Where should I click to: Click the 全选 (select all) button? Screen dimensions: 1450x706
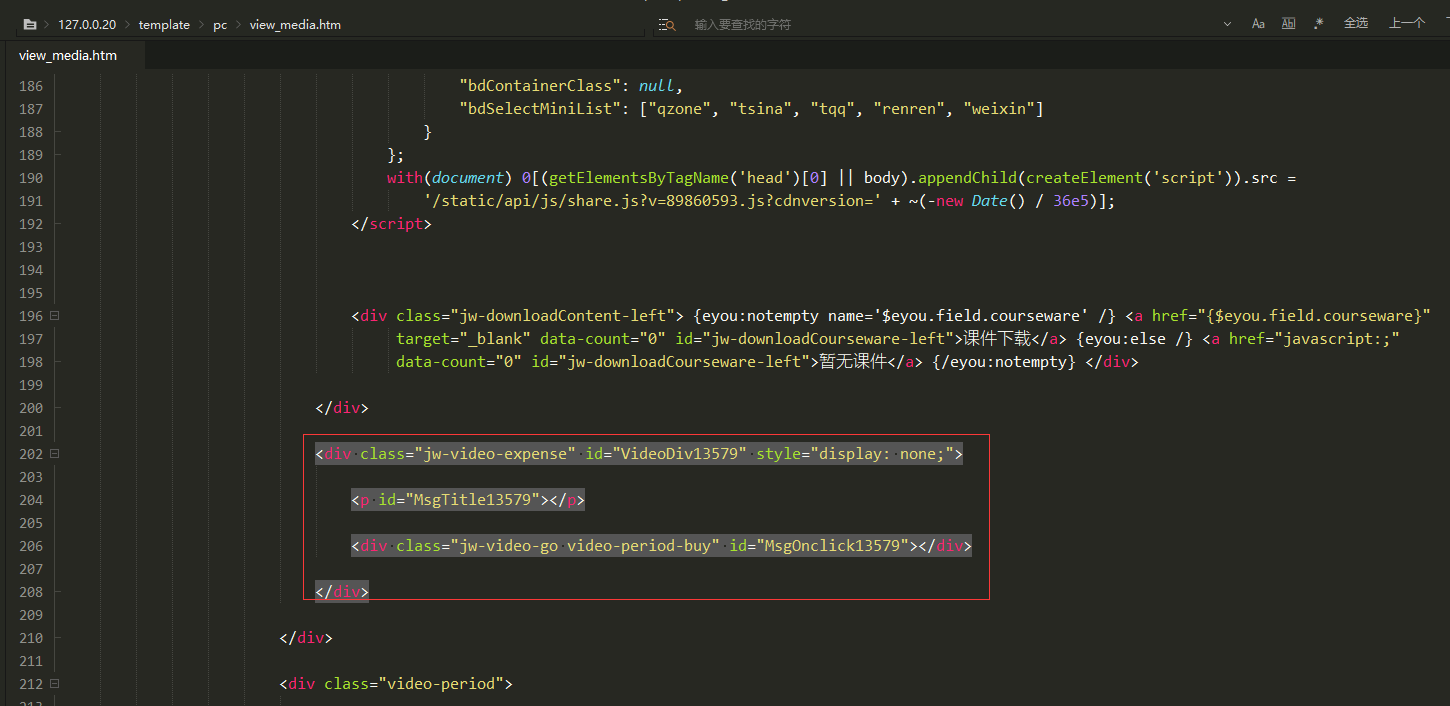click(x=1355, y=24)
